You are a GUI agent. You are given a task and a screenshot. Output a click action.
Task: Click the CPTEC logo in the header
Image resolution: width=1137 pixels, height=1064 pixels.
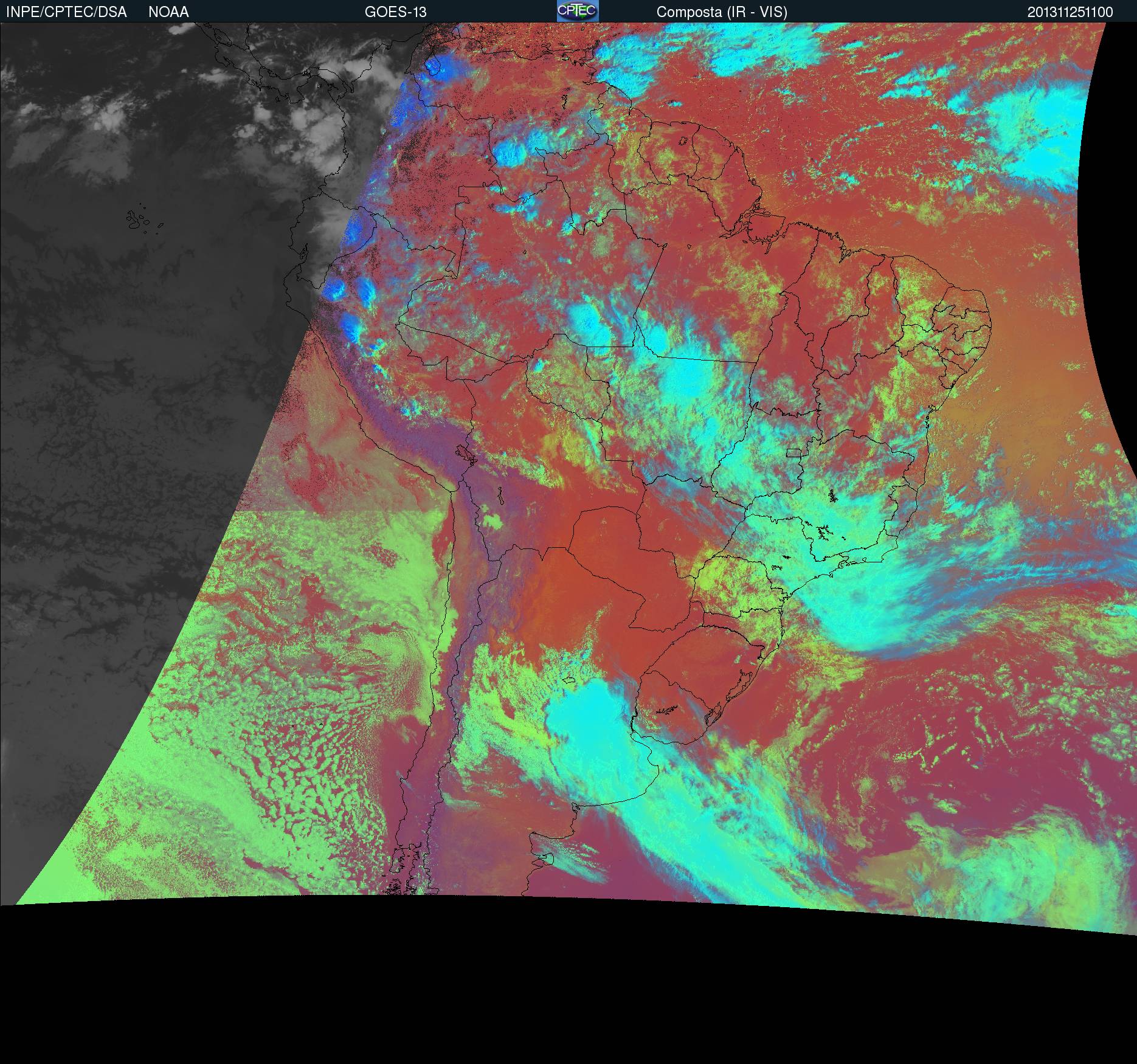click(578, 11)
